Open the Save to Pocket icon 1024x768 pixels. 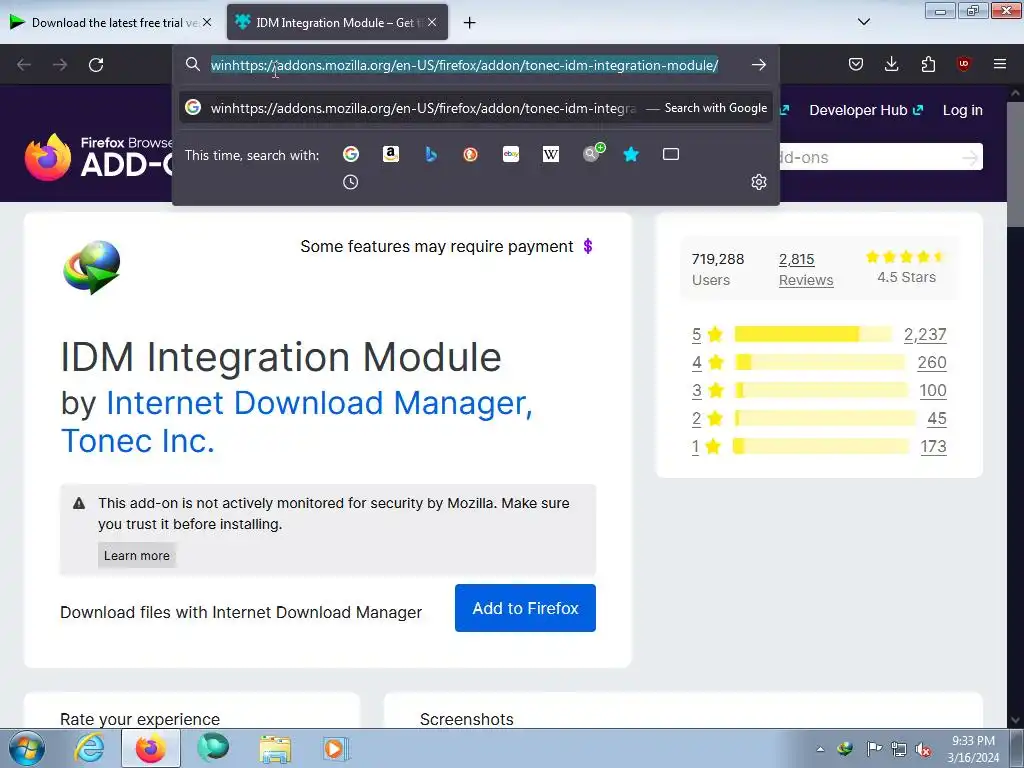pyautogui.click(x=856, y=64)
